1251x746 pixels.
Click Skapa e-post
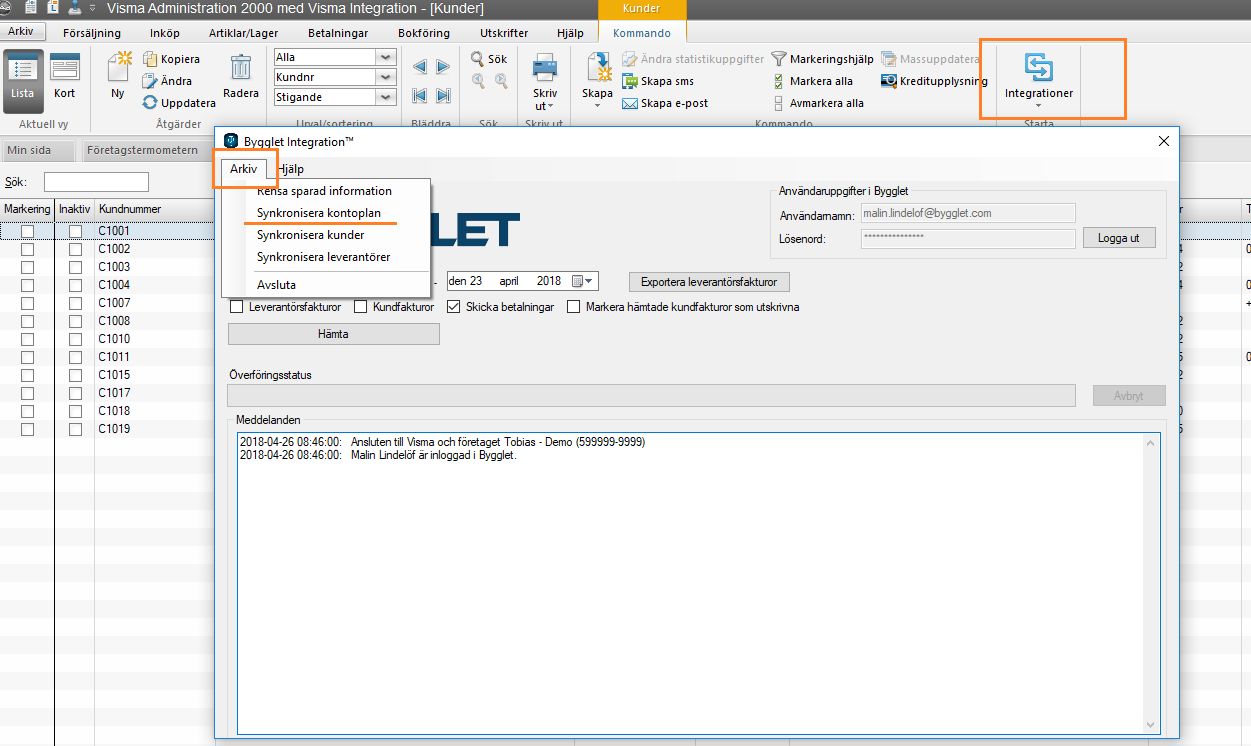(x=665, y=103)
